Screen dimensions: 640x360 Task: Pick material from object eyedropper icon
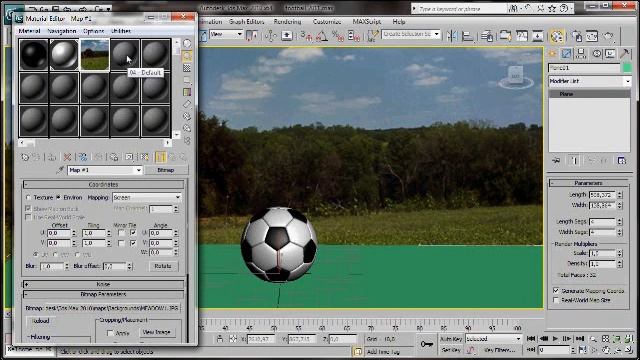tap(60, 170)
